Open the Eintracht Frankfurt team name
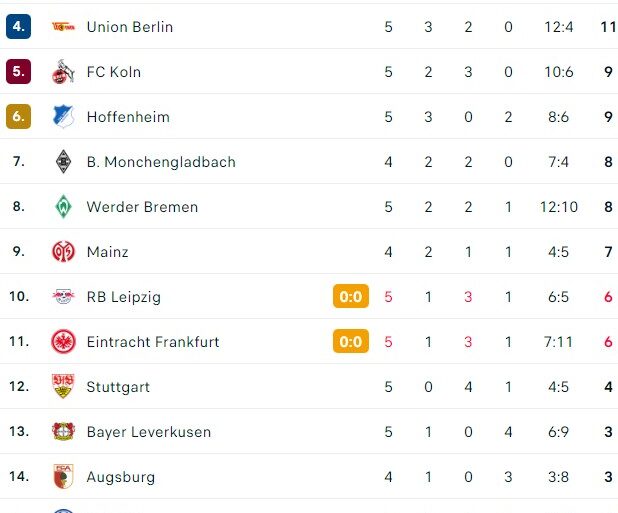The width and height of the screenshot is (618, 513). click(x=153, y=342)
